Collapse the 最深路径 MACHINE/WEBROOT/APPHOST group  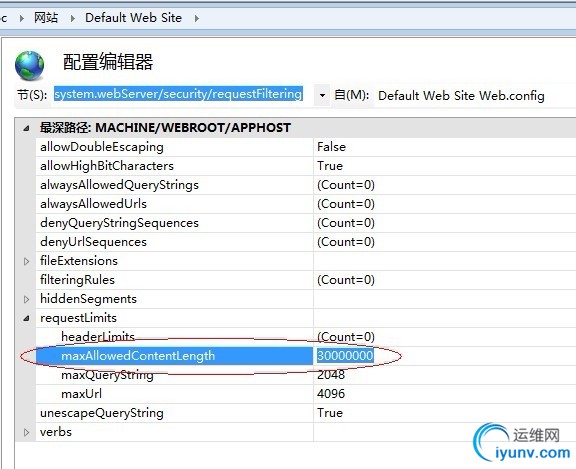point(26,128)
